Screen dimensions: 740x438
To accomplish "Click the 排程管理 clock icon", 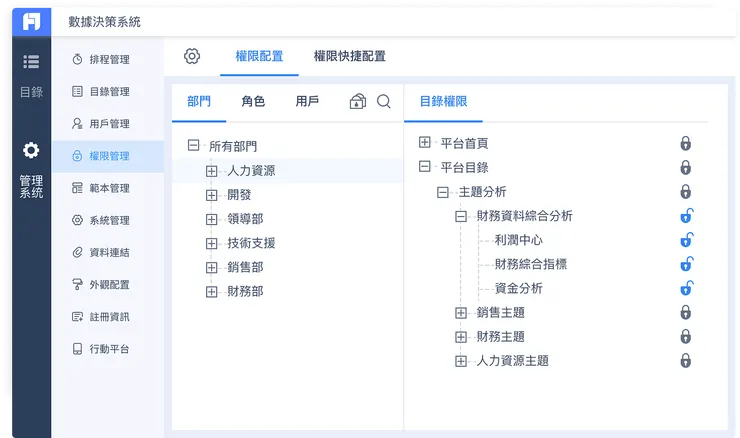I will point(77,59).
